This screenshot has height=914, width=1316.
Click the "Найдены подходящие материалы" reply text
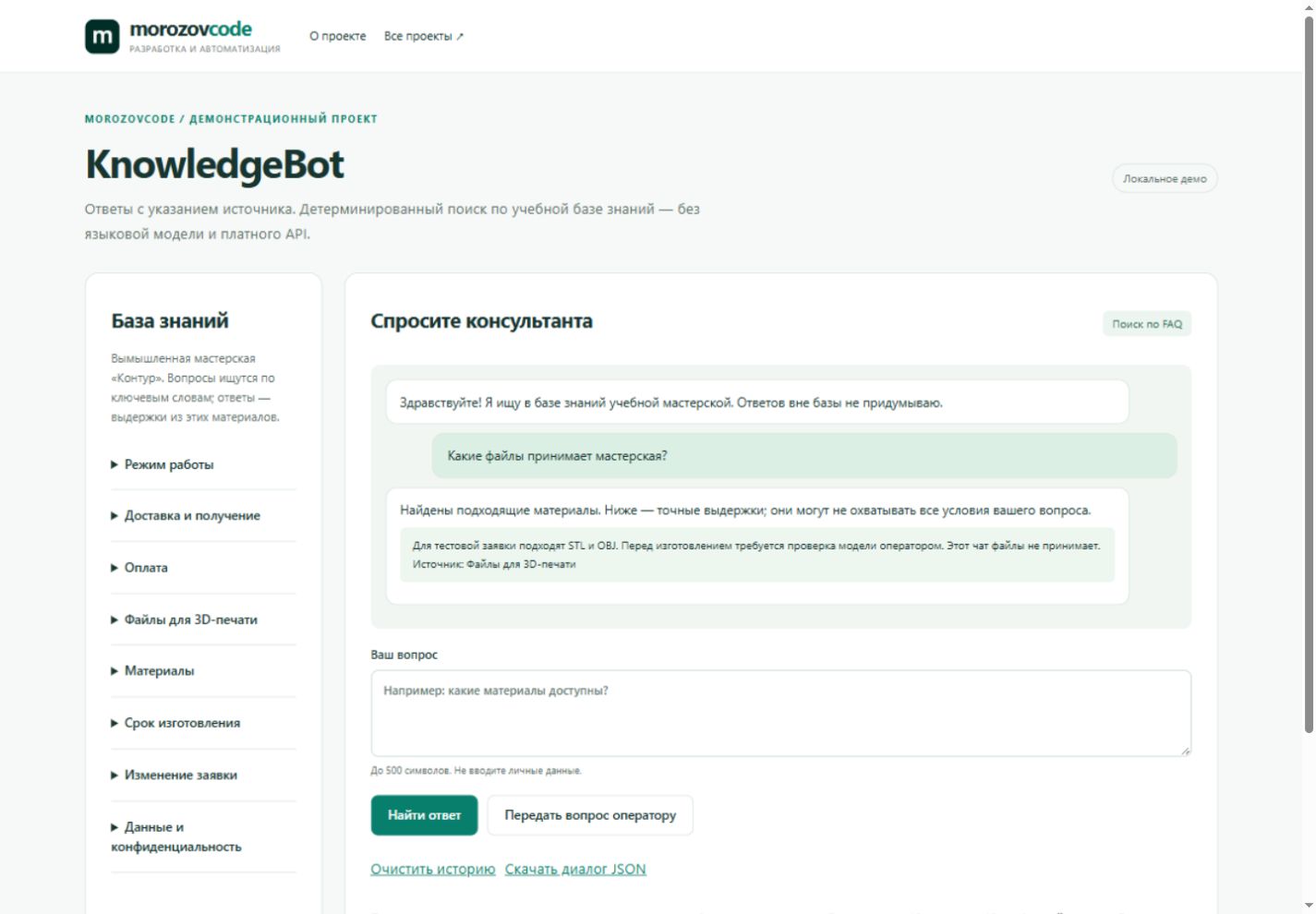point(745,510)
